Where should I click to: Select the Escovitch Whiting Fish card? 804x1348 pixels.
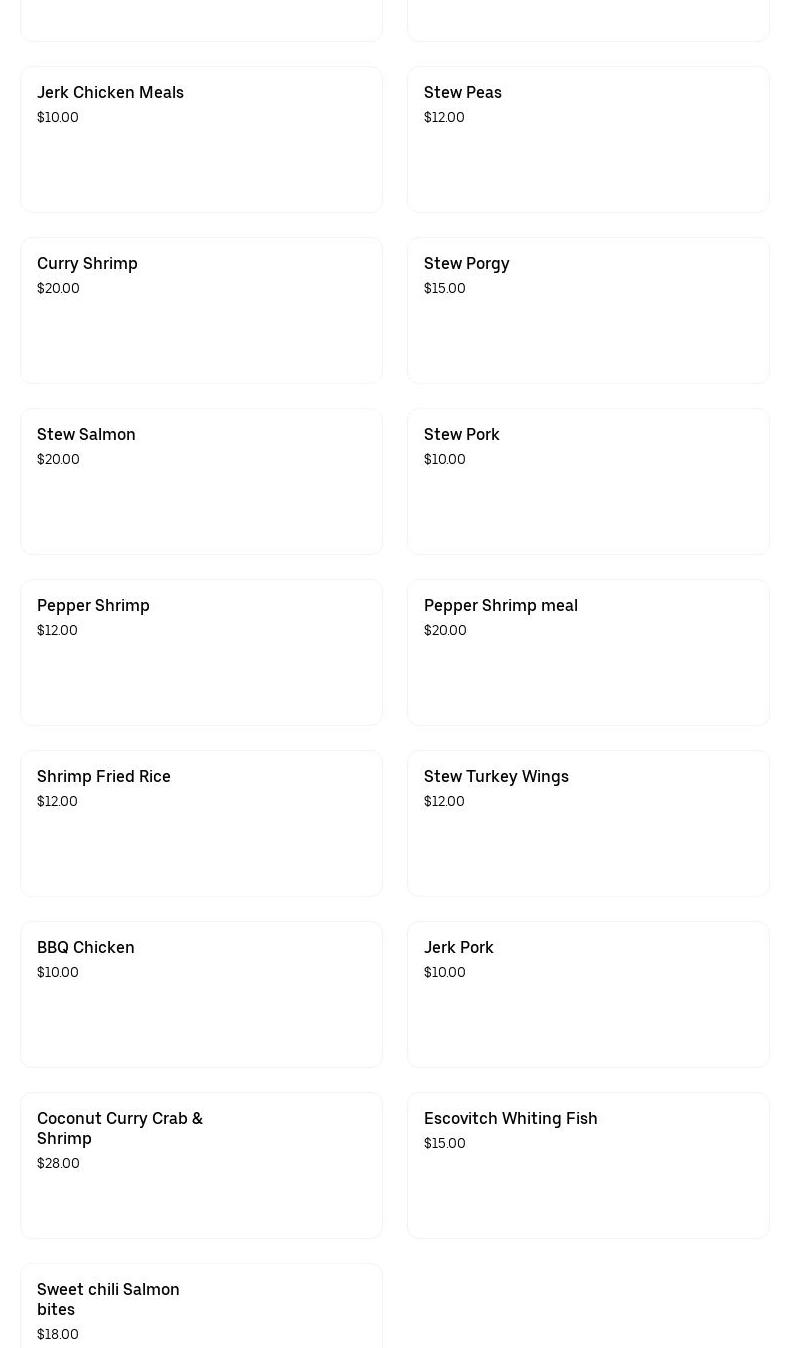pyautogui.click(x=588, y=1166)
